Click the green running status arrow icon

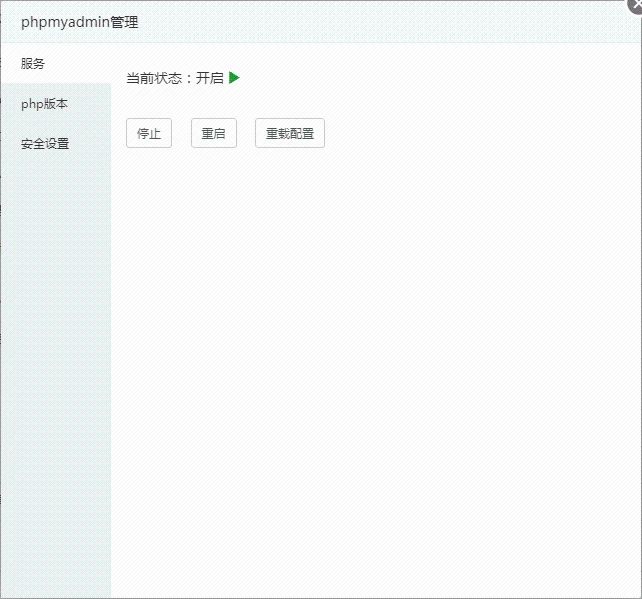coord(234,78)
